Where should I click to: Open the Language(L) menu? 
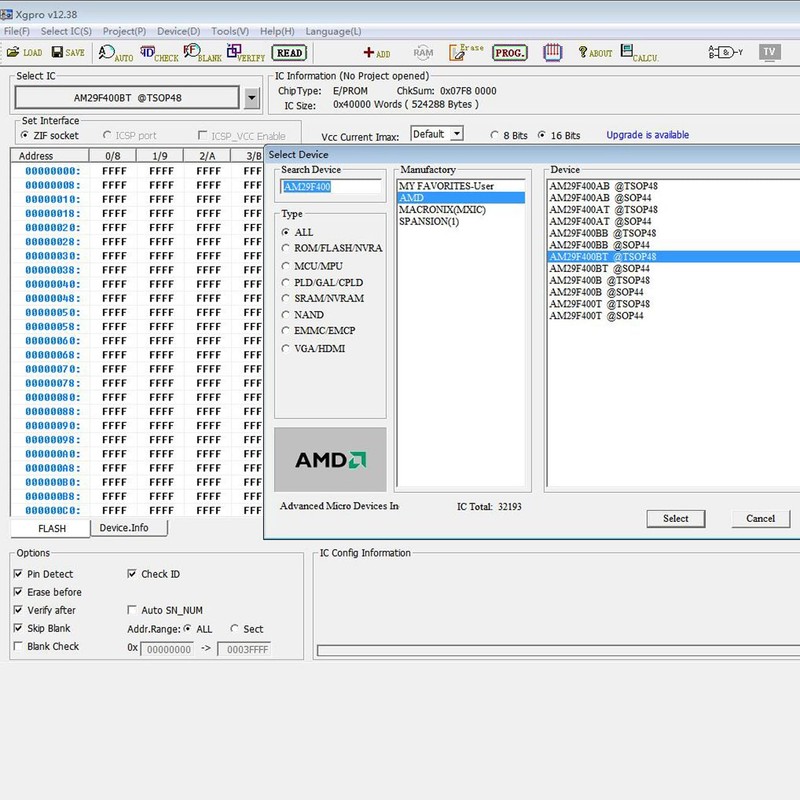click(x=333, y=31)
